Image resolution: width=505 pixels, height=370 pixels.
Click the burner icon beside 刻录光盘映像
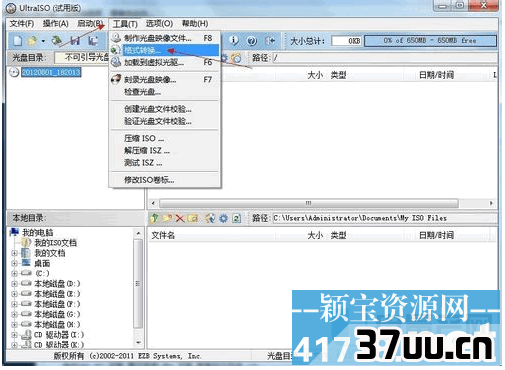point(116,79)
